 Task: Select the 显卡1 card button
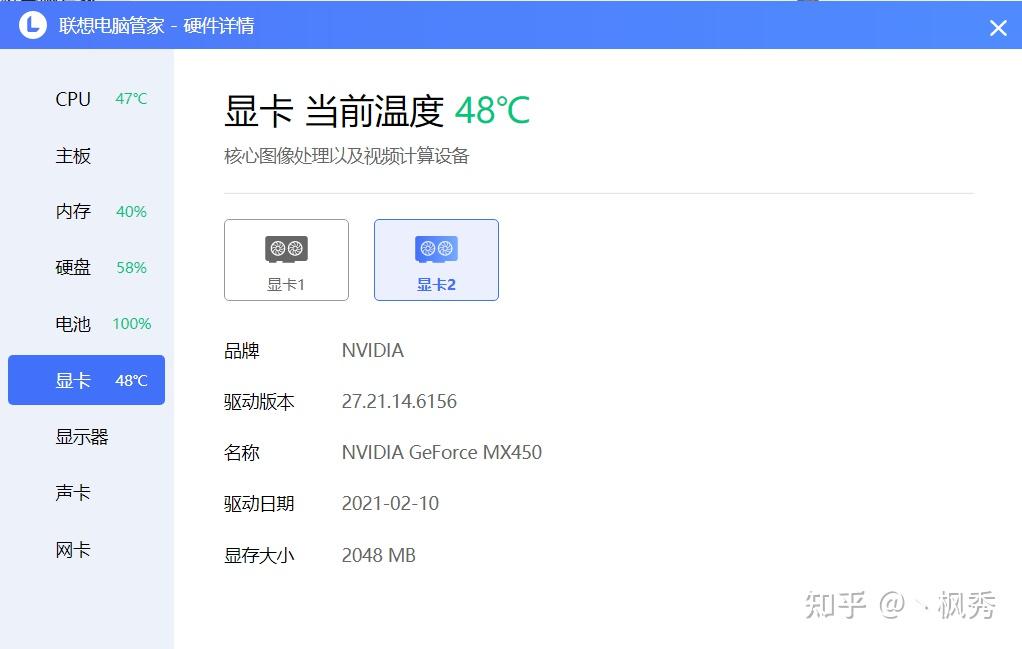pos(286,260)
